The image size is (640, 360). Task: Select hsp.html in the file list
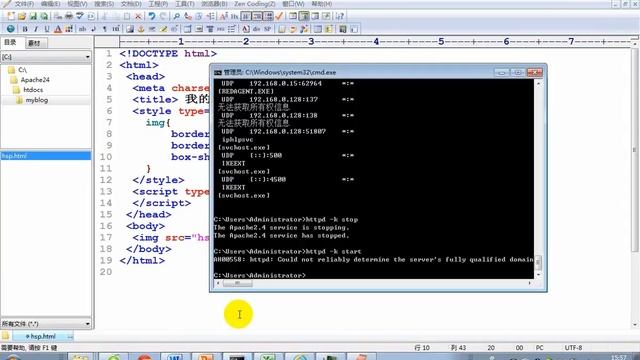[x=46, y=156]
